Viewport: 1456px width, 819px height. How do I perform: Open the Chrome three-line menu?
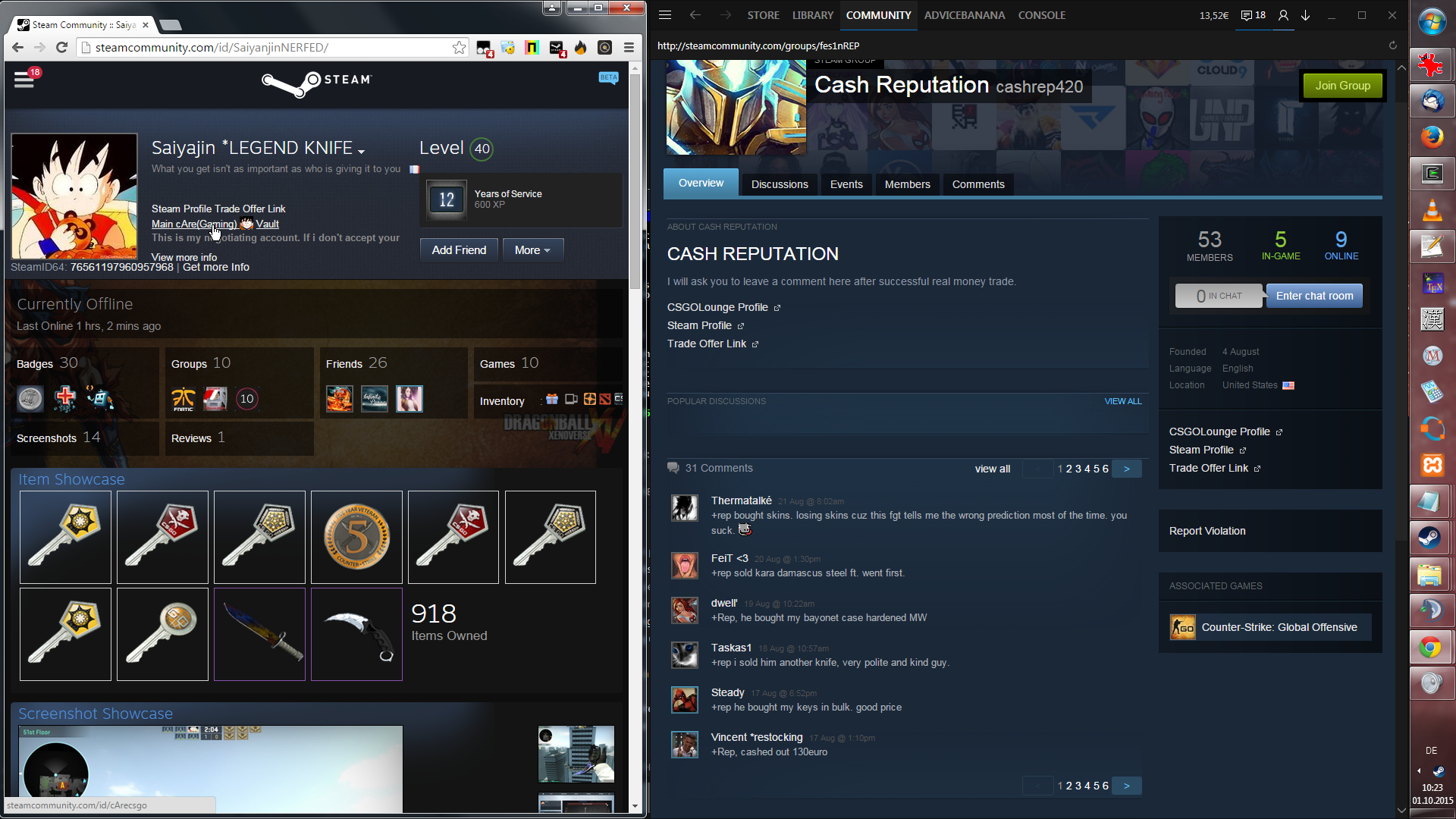[629, 48]
